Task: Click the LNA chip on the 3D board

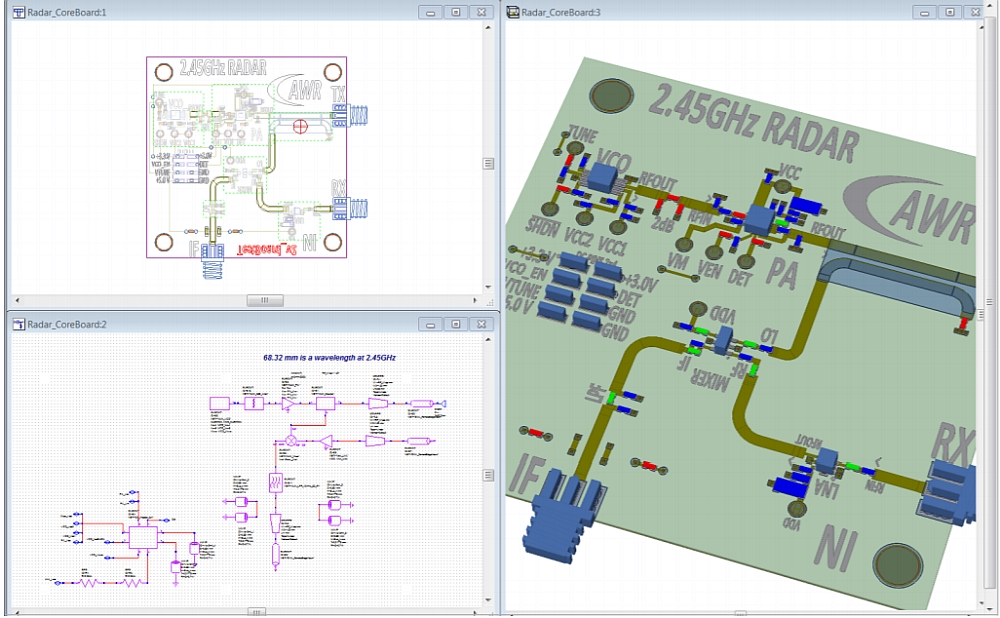Action: [826, 461]
